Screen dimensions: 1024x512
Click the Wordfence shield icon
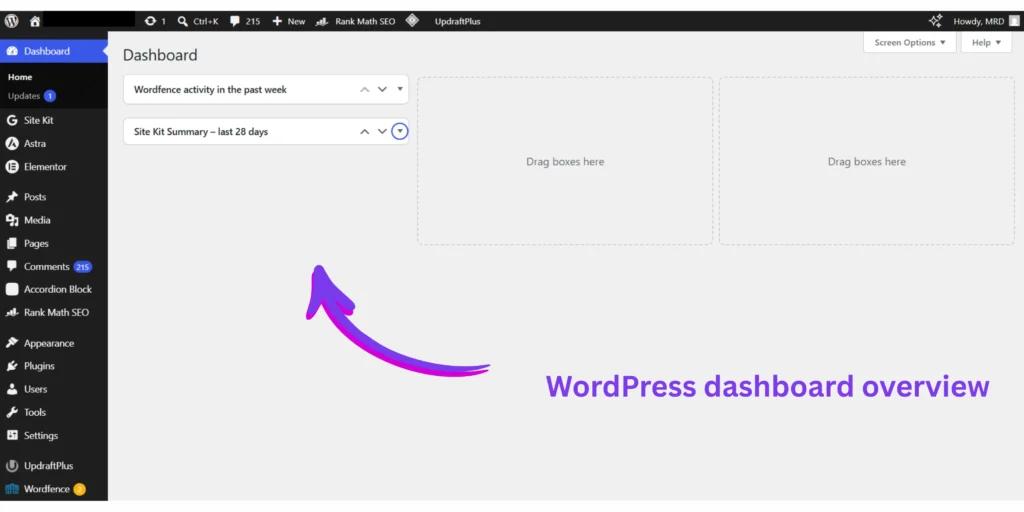coord(12,488)
